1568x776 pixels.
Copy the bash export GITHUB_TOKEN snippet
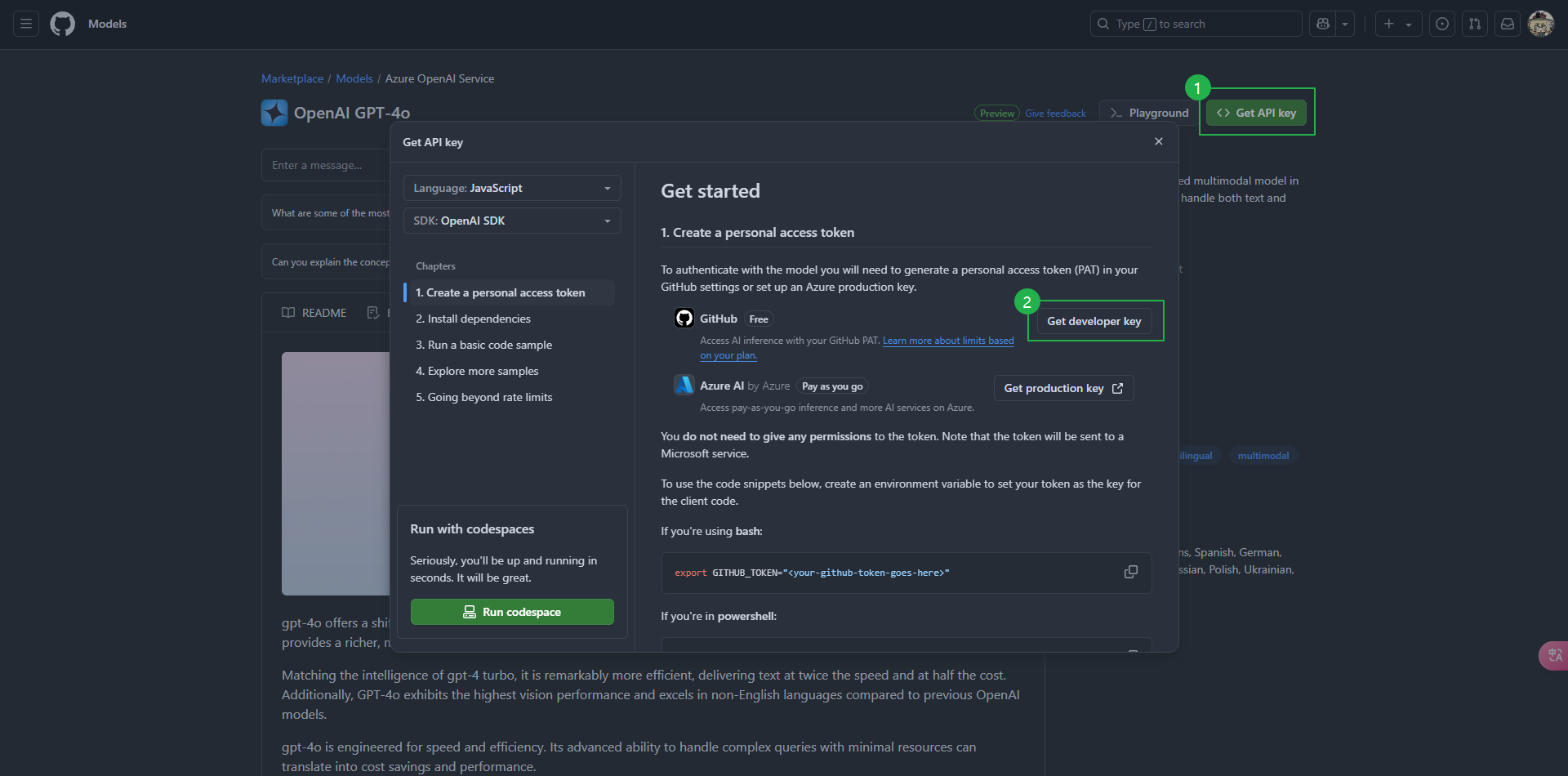pyautogui.click(x=1131, y=572)
